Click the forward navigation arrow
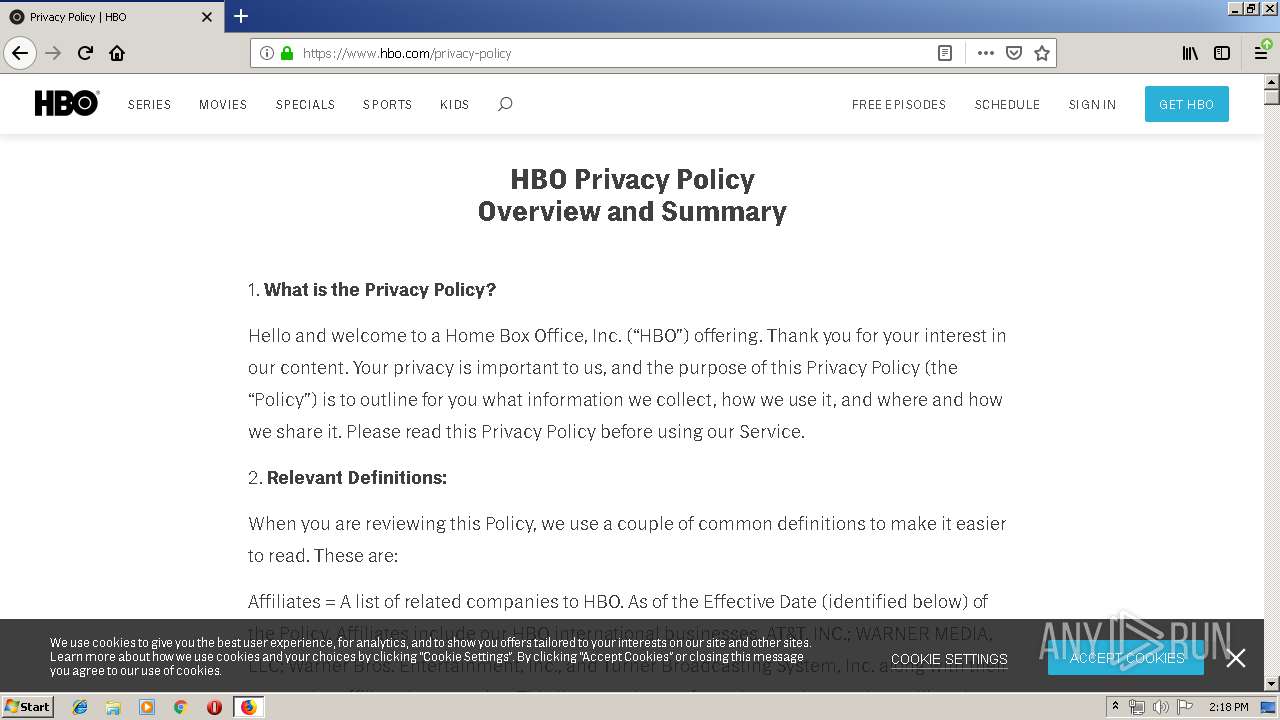This screenshot has width=1280, height=720. click(x=53, y=53)
